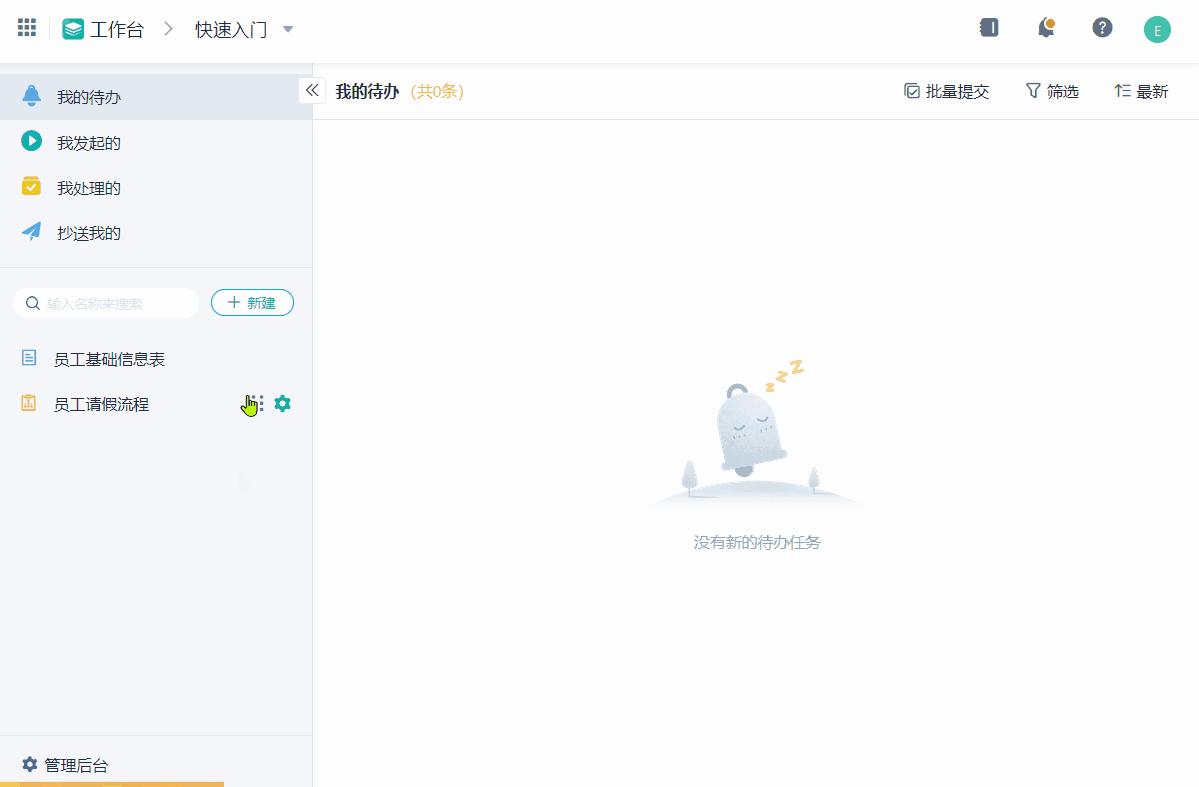1199x787 pixels.
Task: Switch to 我处理的 section
Action: [x=88, y=187]
